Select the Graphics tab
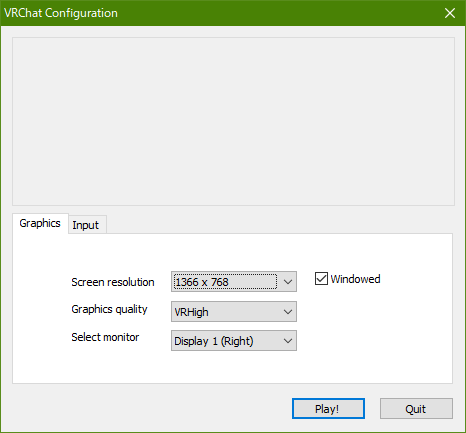The image size is (466, 433). [40, 223]
